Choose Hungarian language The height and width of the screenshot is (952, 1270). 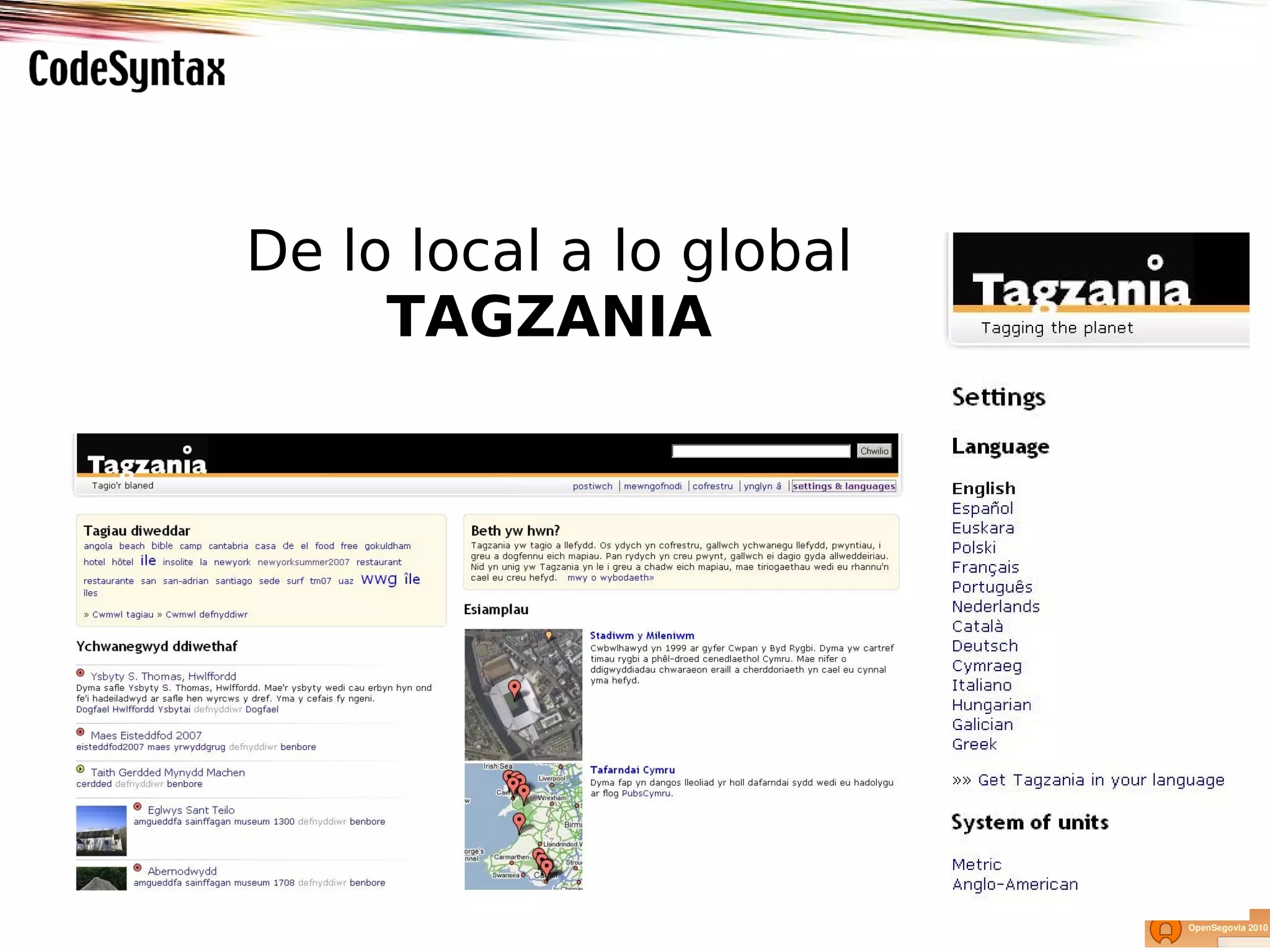point(992,705)
